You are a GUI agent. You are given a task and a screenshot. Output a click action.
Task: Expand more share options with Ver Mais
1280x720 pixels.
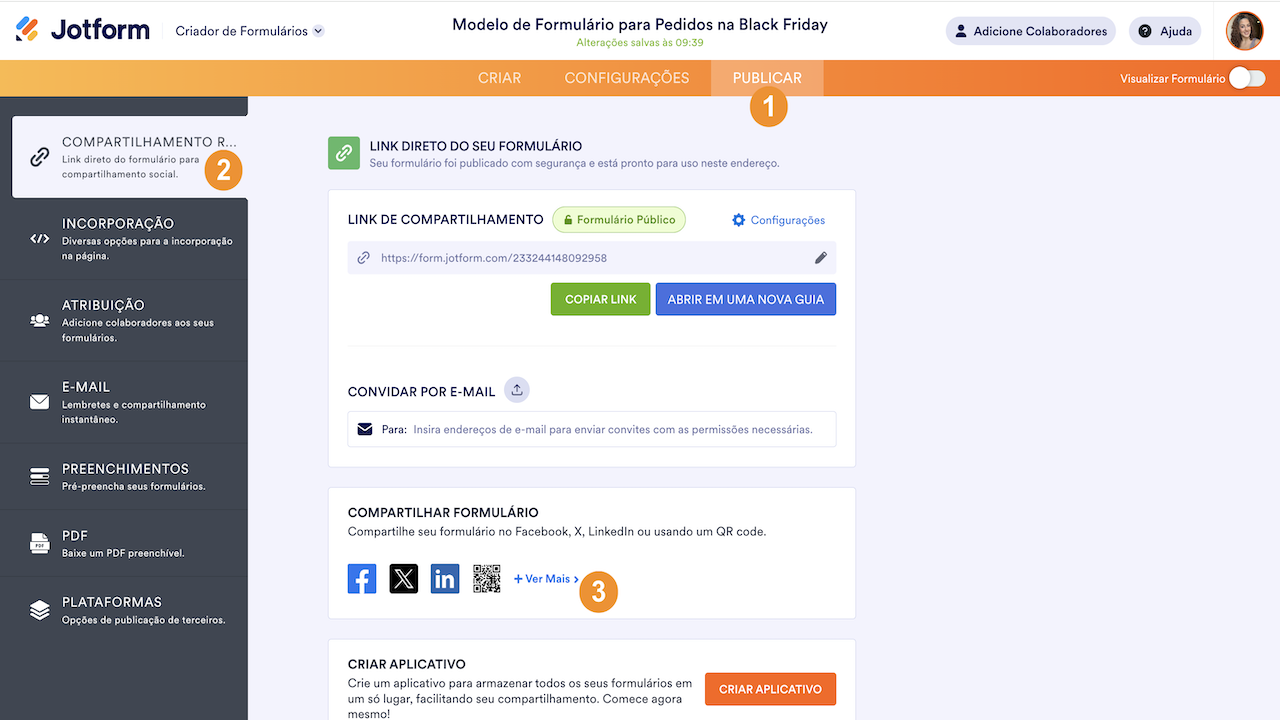pyautogui.click(x=546, y=579)
